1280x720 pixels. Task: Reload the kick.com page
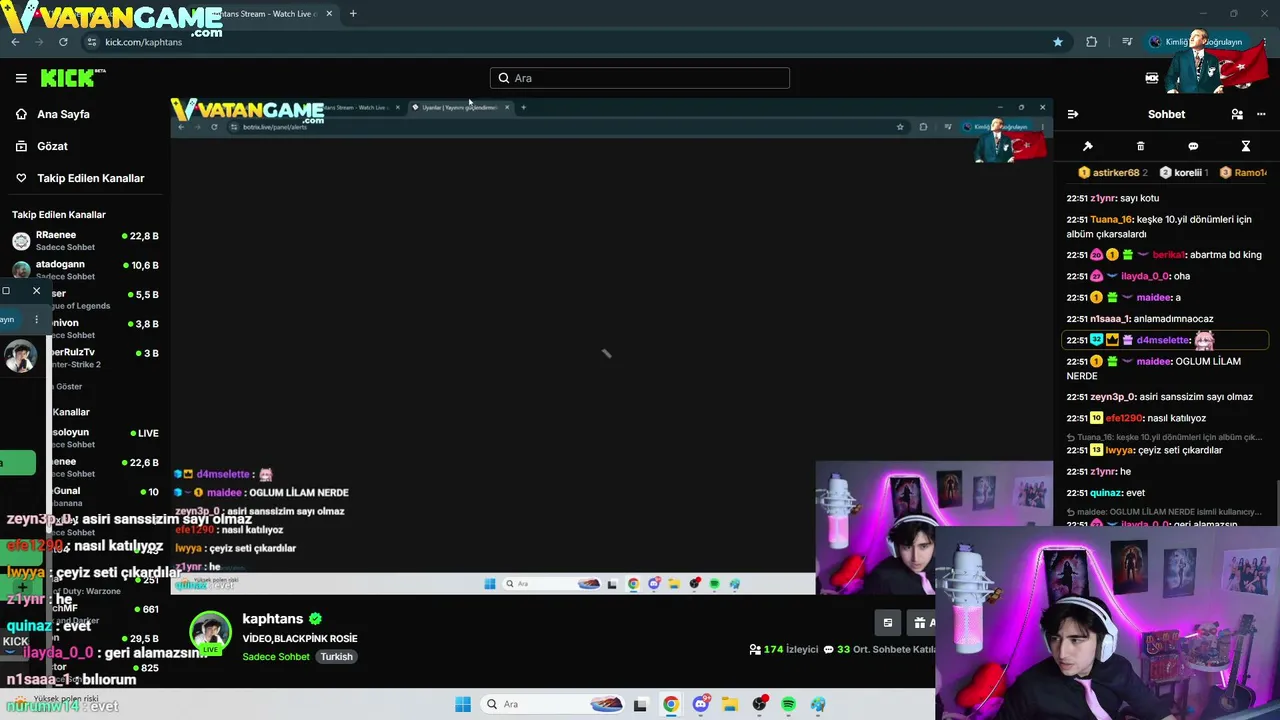tap(63, 42)
